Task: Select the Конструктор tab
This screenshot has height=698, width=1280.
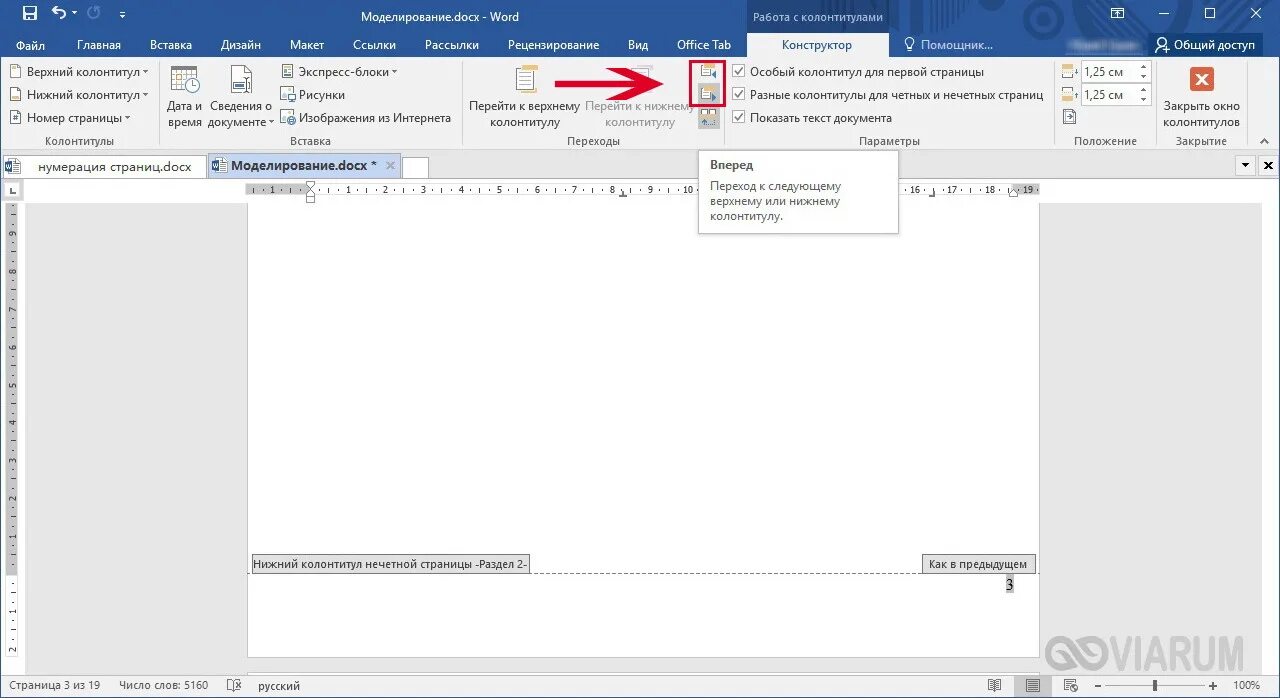Action: pos(817,45)
